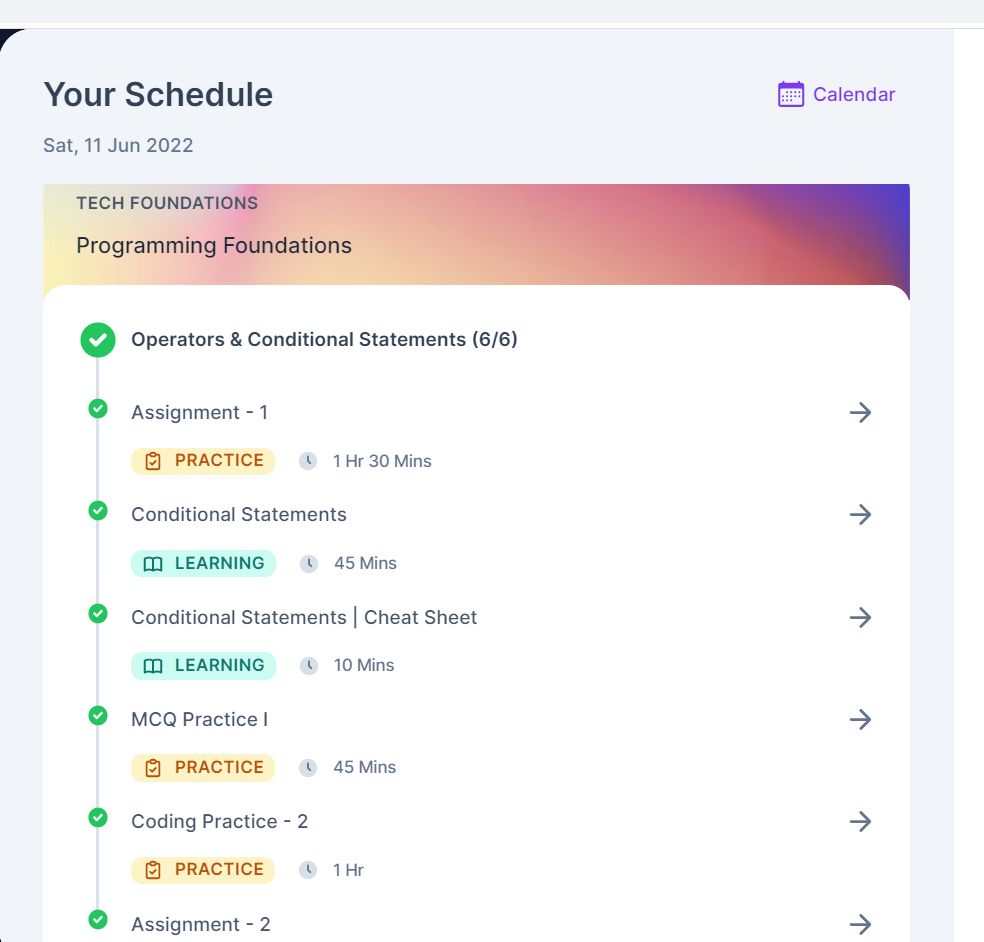This screenshot has width=984, height=942.
Task: Open the Calendar icon at top right
Action: click(x=791, y=94)
